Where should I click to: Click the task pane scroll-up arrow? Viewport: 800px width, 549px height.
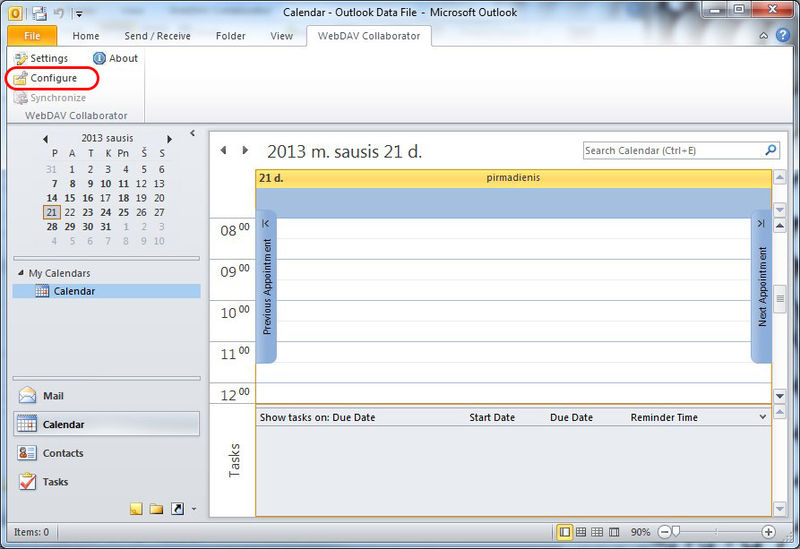(x=780, y=412)
